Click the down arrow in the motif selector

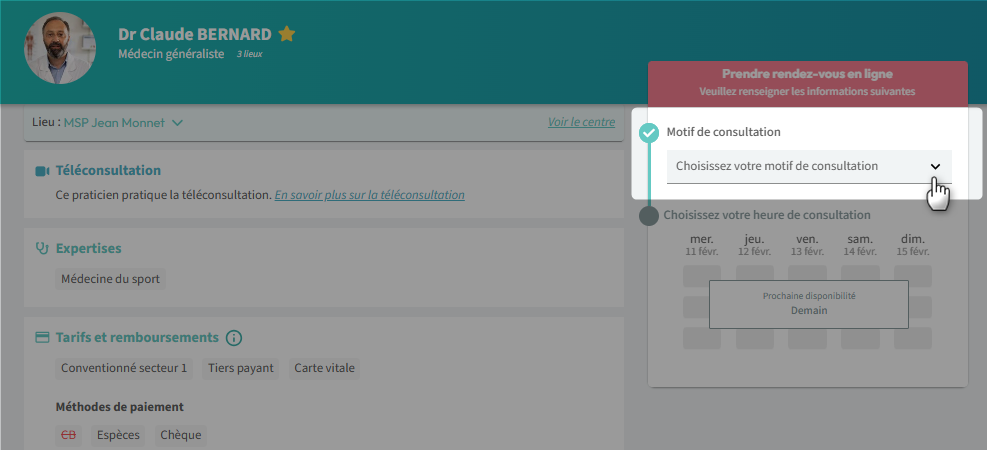(935, 166)
